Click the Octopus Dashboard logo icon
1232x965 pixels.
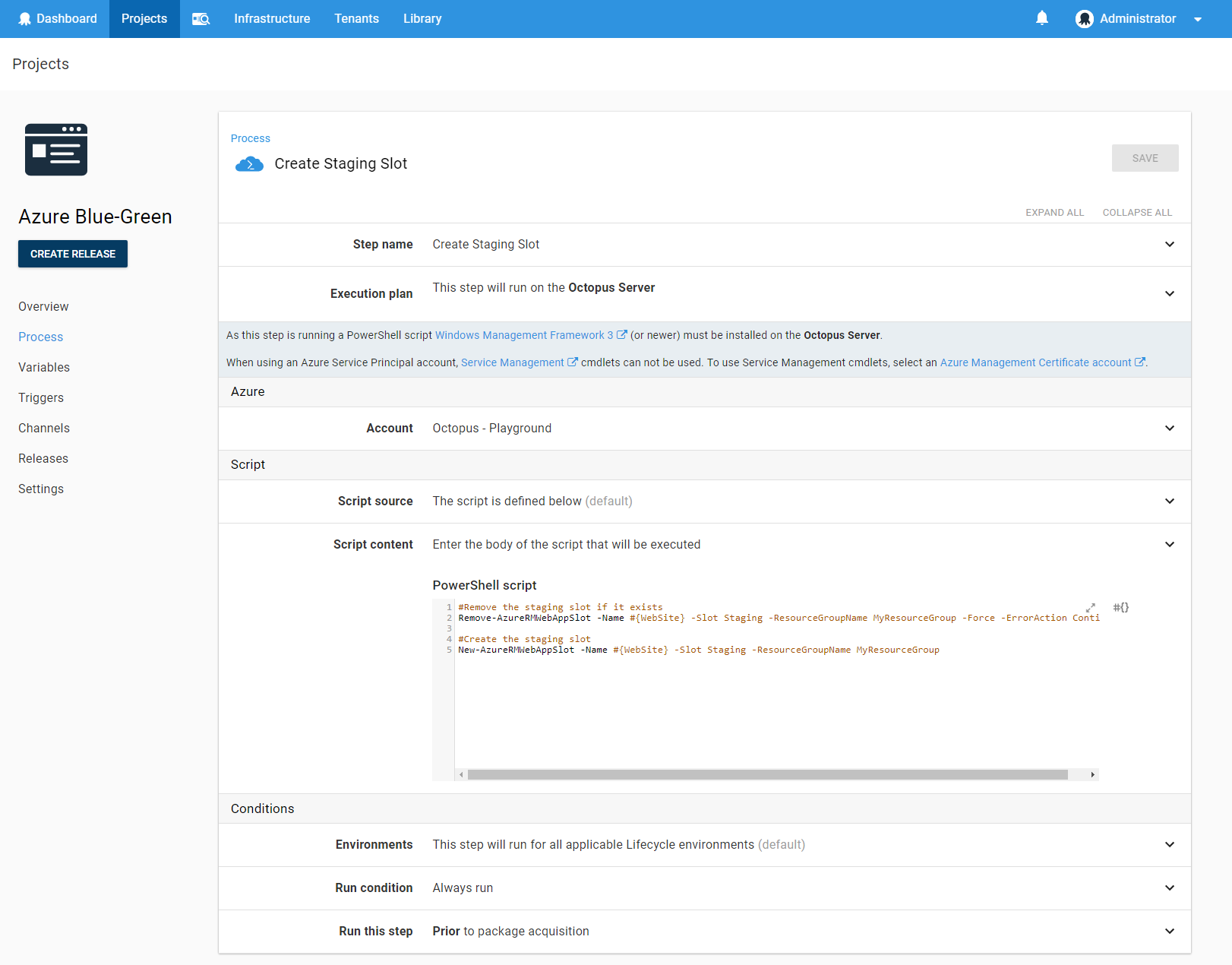(x=25, y=19)
